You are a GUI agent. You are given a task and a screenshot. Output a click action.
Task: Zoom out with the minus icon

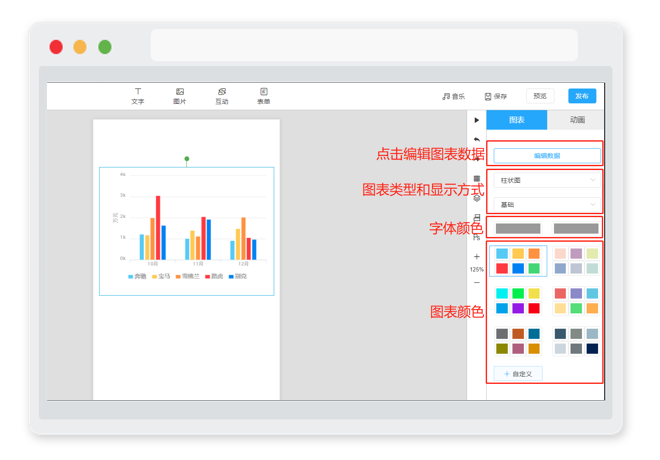pos(476,282)
